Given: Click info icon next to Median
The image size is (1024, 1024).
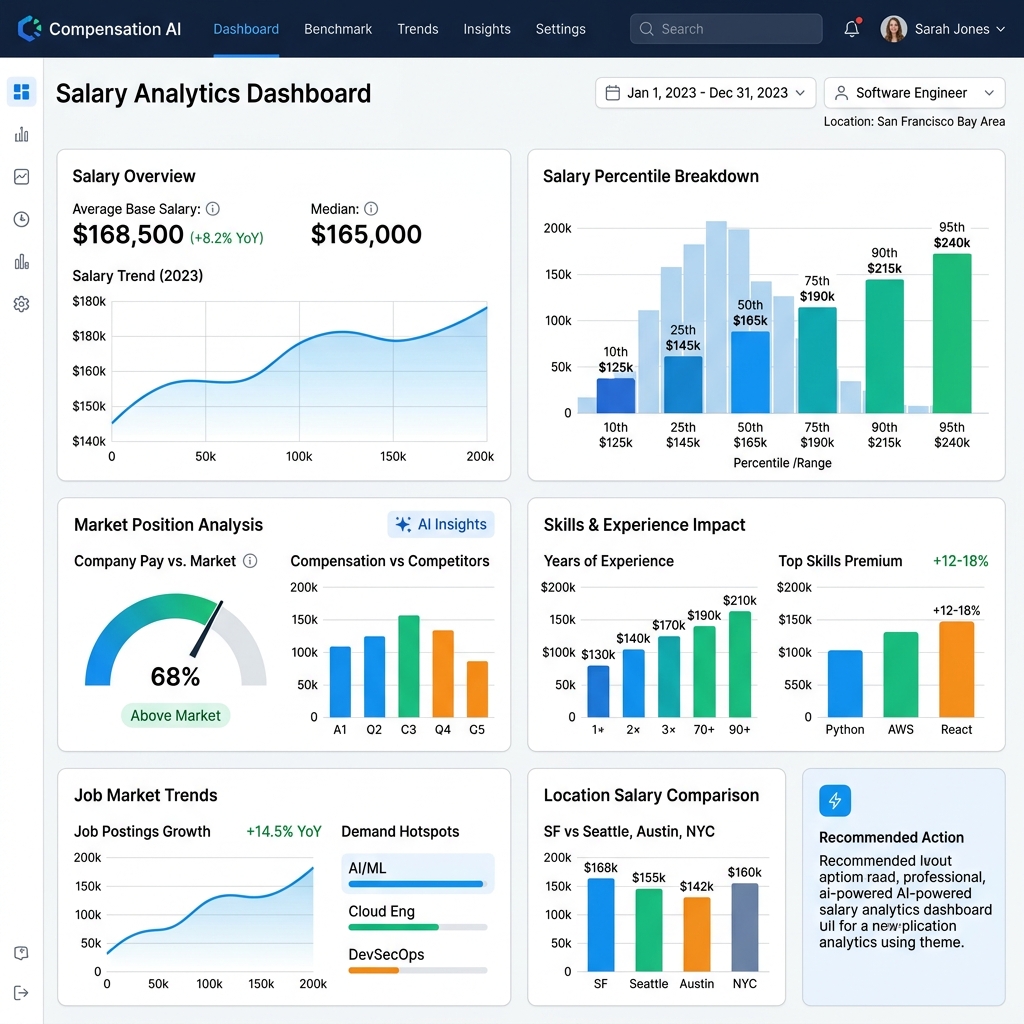Looking at the screenshot, I should [371, 209].
